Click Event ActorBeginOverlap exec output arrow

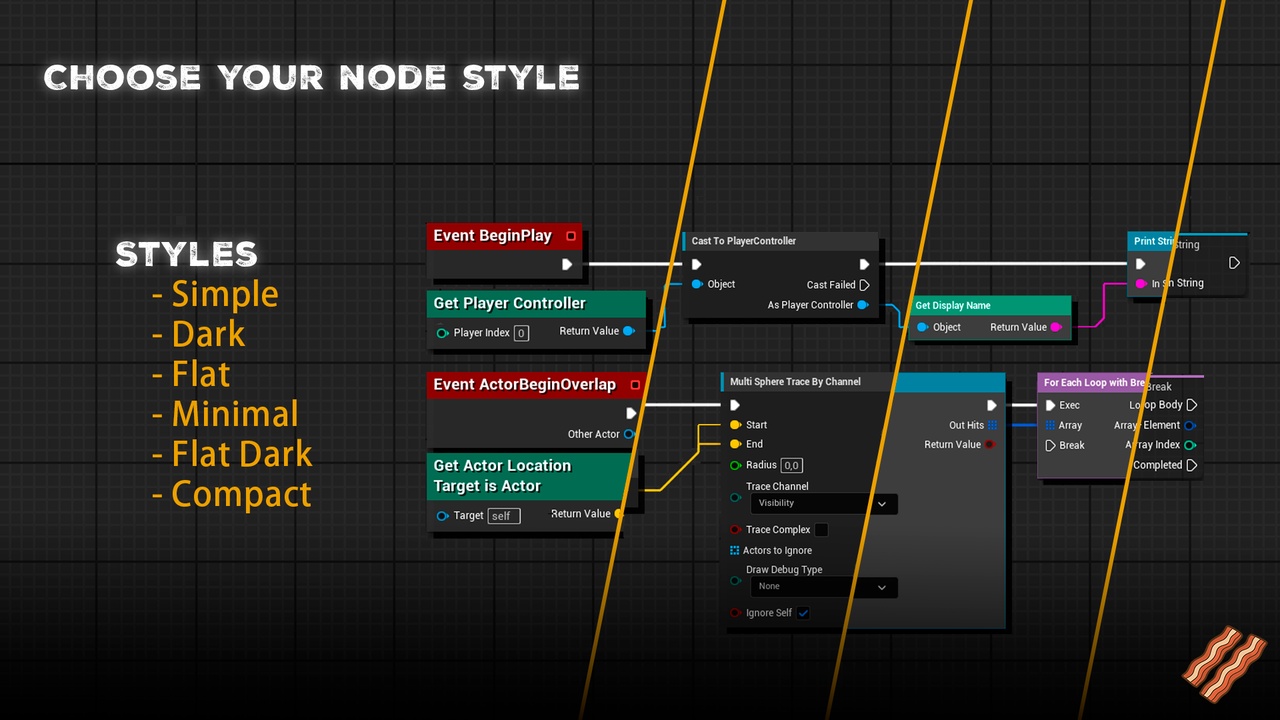coord(631,413)
